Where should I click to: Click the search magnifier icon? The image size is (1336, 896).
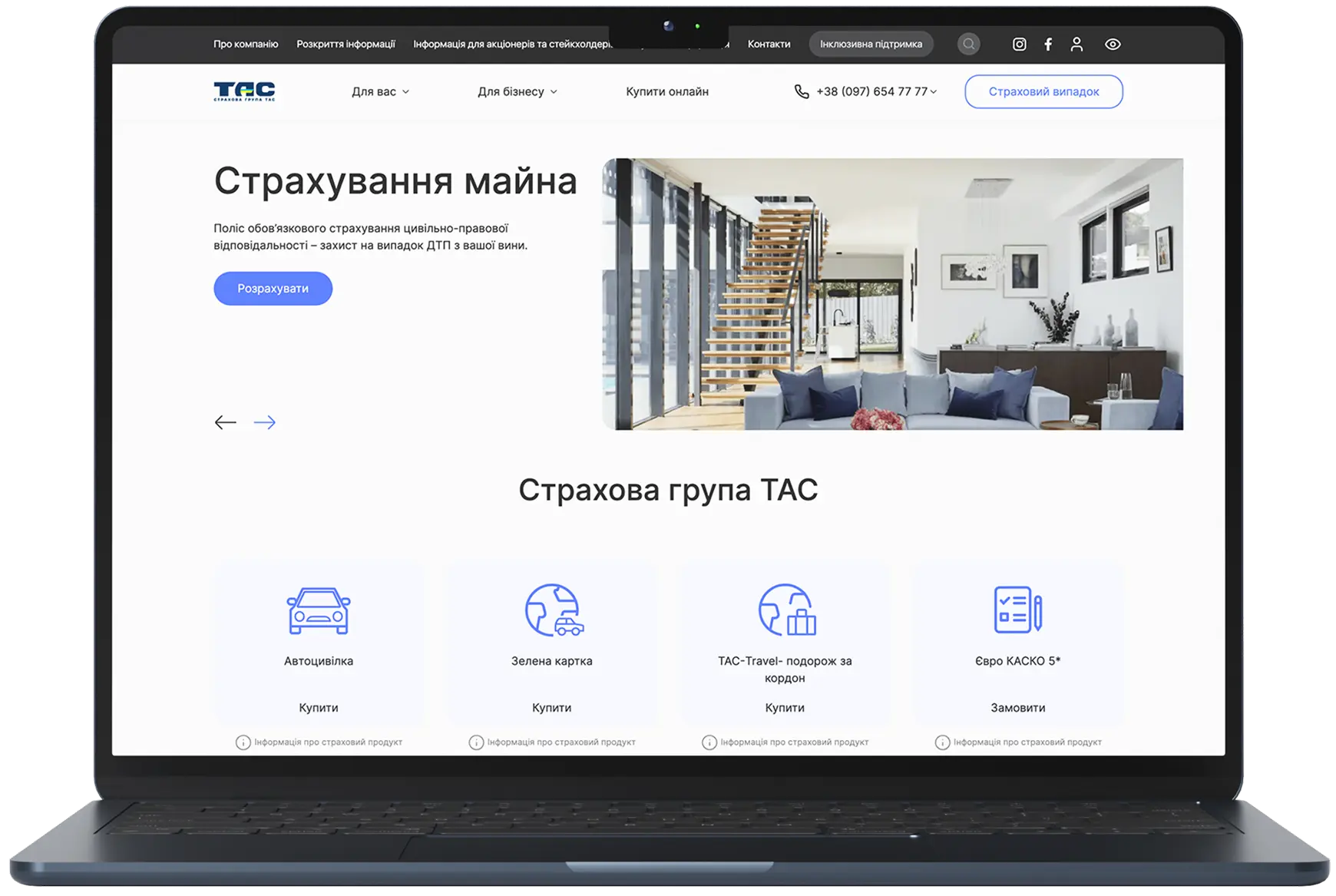(968, 44)
